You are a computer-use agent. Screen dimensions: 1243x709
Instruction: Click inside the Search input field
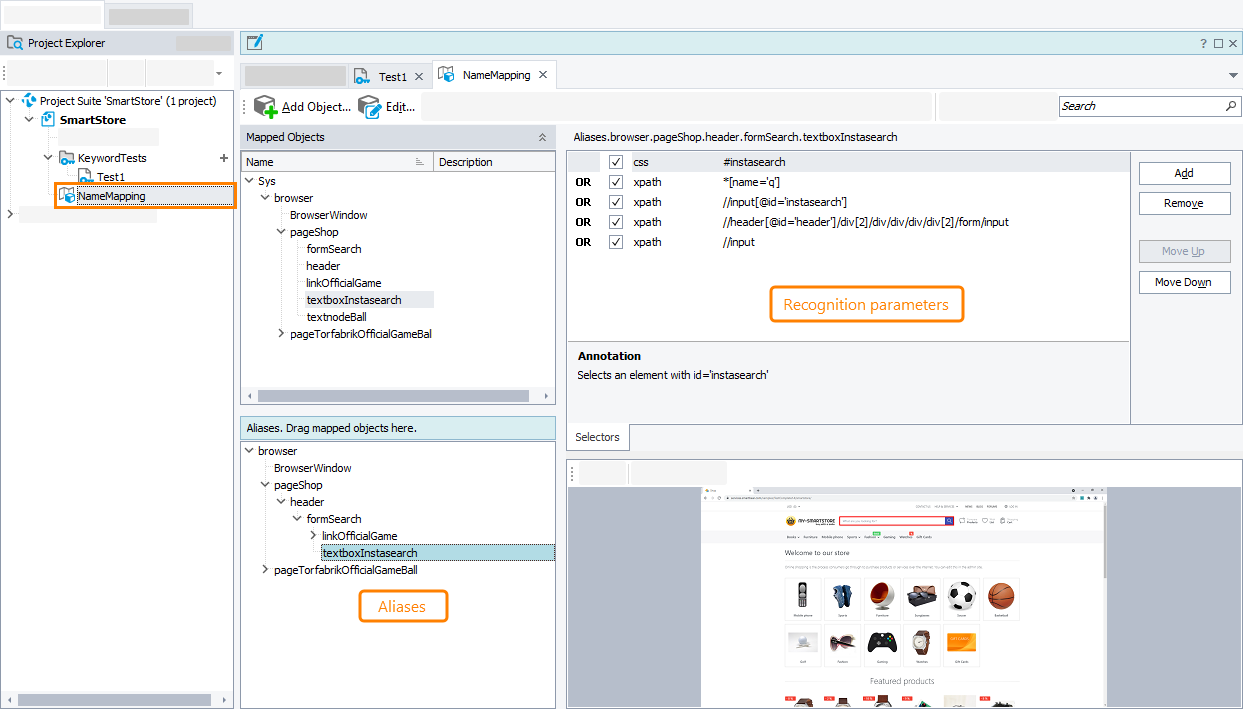(1130, 105)
